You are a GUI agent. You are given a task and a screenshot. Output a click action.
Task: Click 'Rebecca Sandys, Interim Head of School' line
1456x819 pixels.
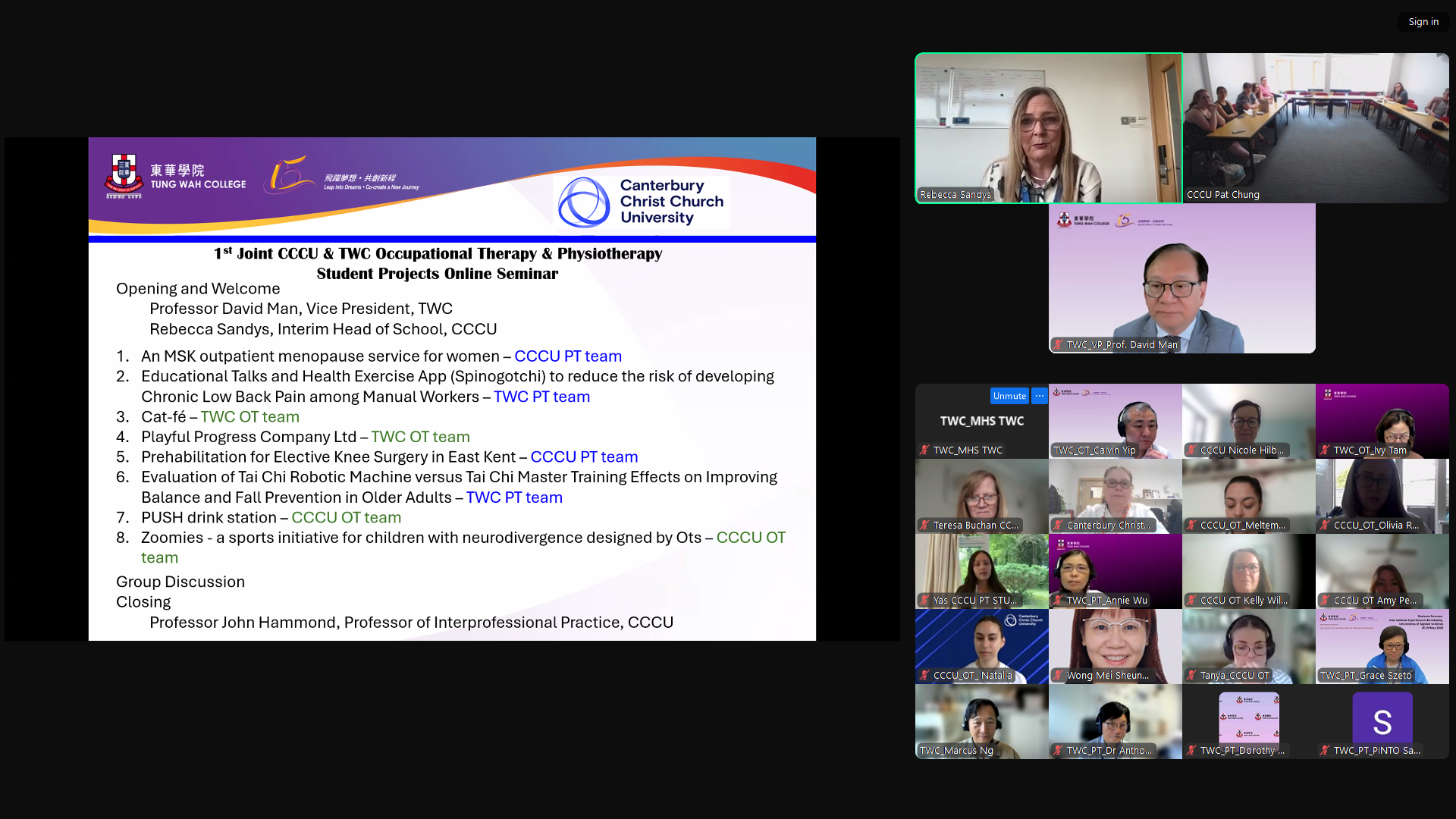pyautogui.click(x=323, y=329)
